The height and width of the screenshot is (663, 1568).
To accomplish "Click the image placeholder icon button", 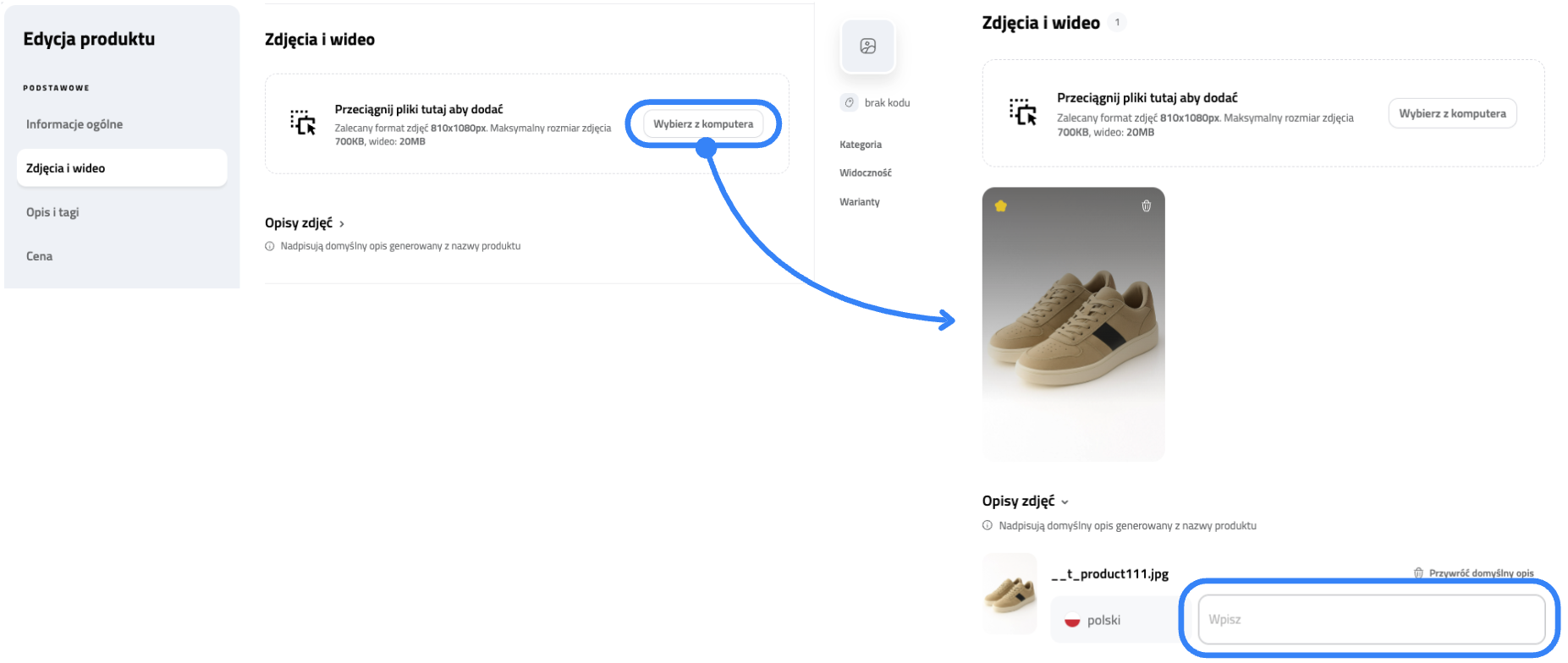I will point(867,47).
